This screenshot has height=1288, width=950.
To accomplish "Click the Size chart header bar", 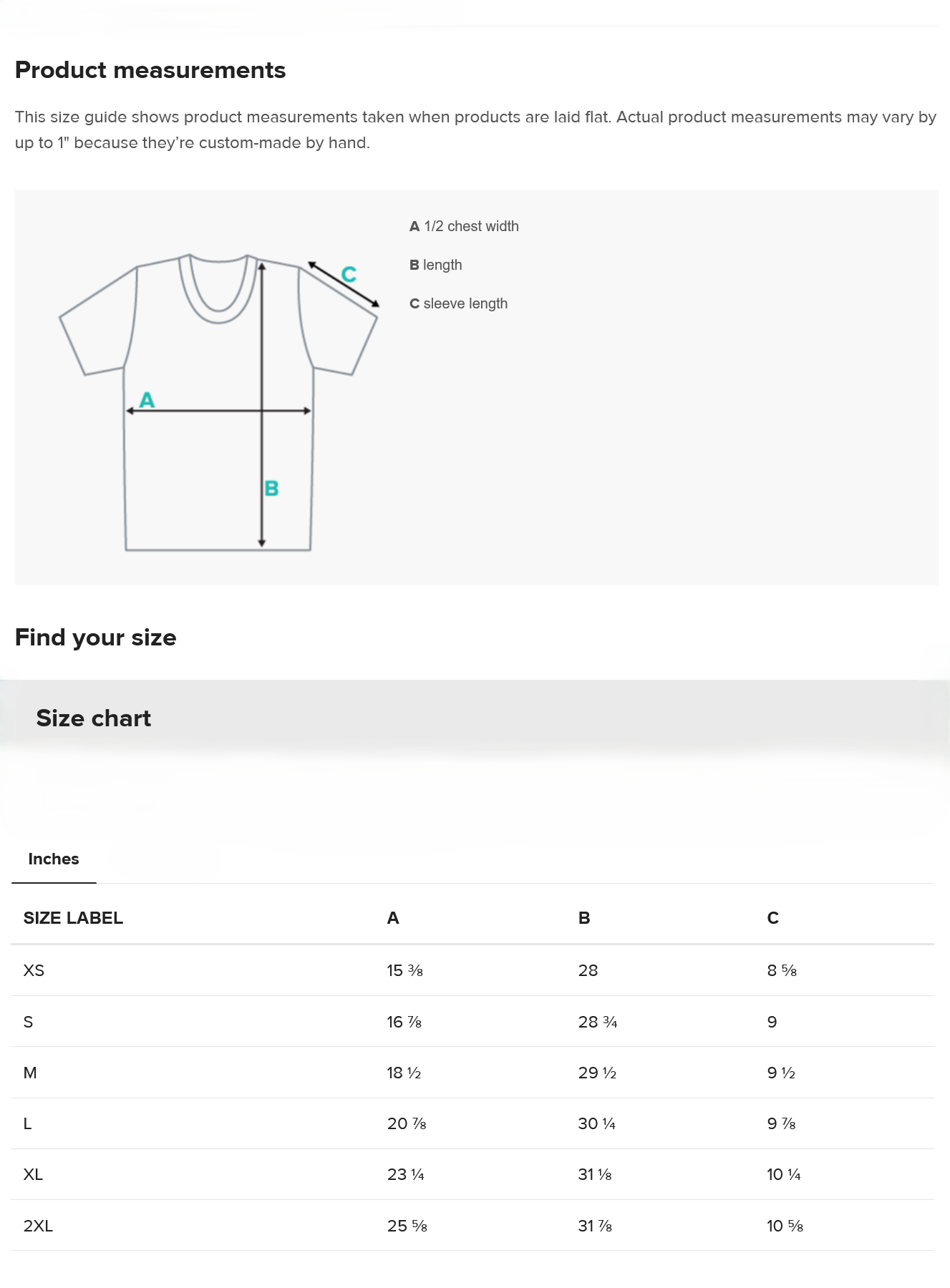I will pyautogui.click(x=475, y=718).
